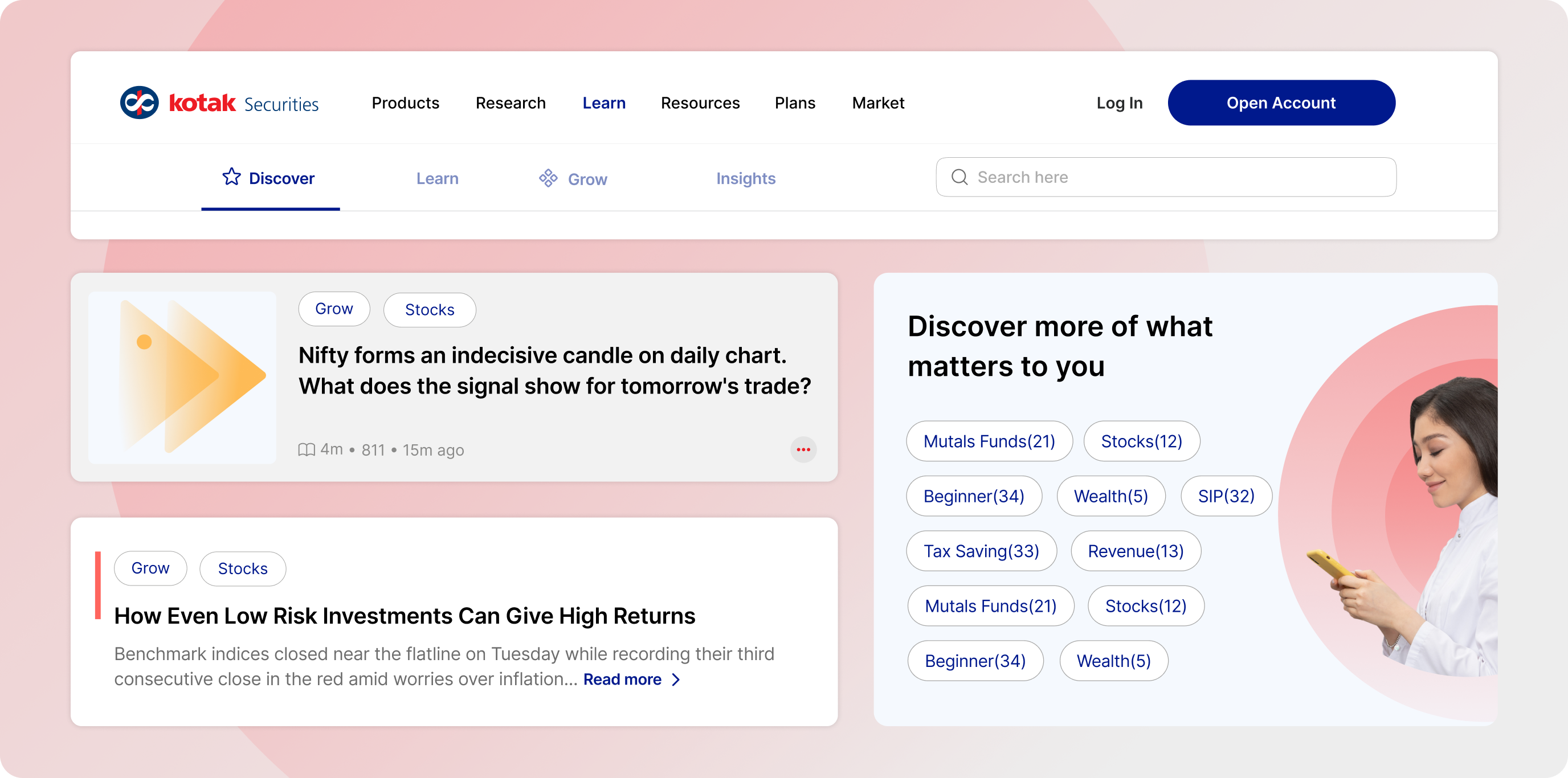Click the book reading-time icon on Nifty card
1568x778 pixels.
pos(306,449)
